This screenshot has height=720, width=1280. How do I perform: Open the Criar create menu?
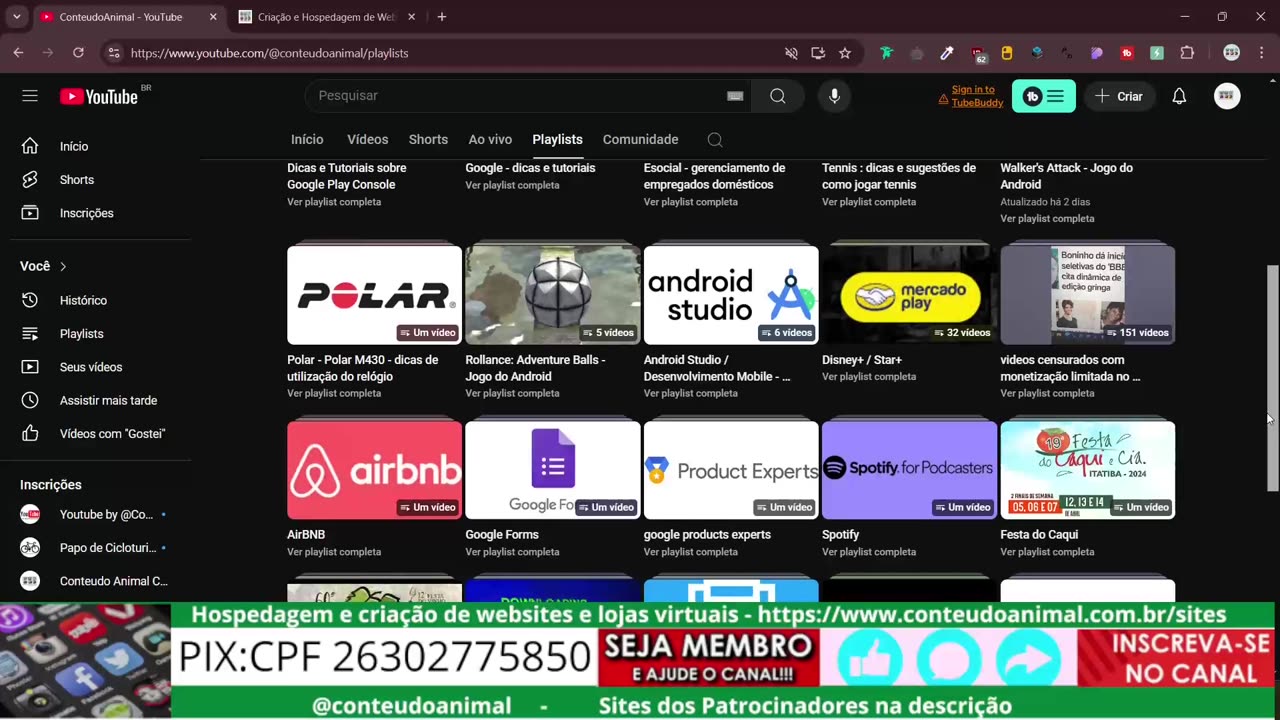pyautogui.click(x=1119, y=96)
